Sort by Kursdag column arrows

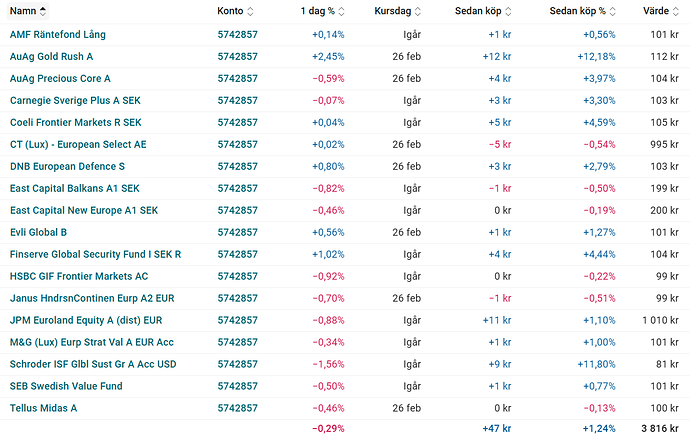(x=418, y=11)
